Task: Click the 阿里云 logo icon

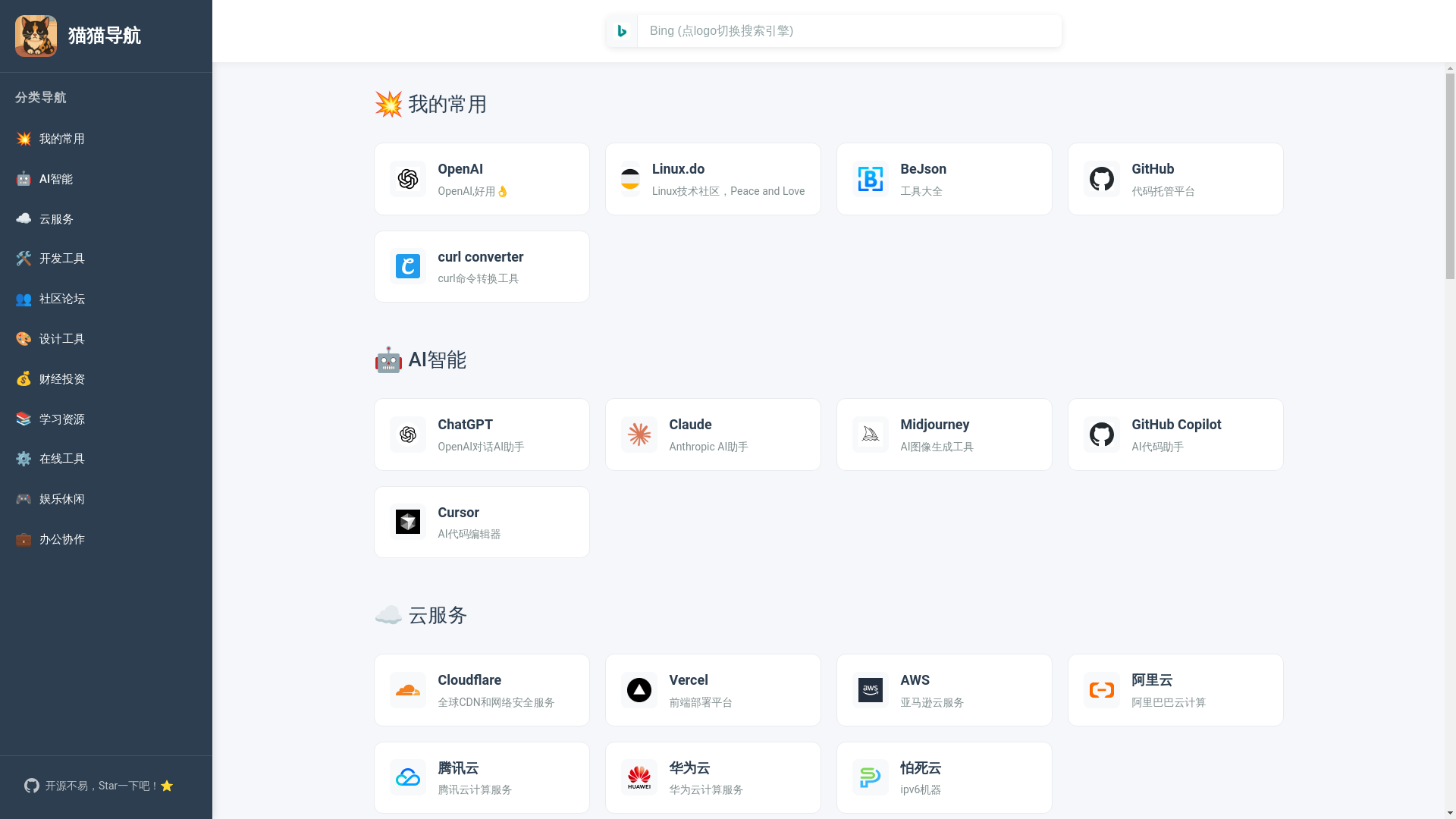Action: pyautogui.click(x=1102, y=690)
